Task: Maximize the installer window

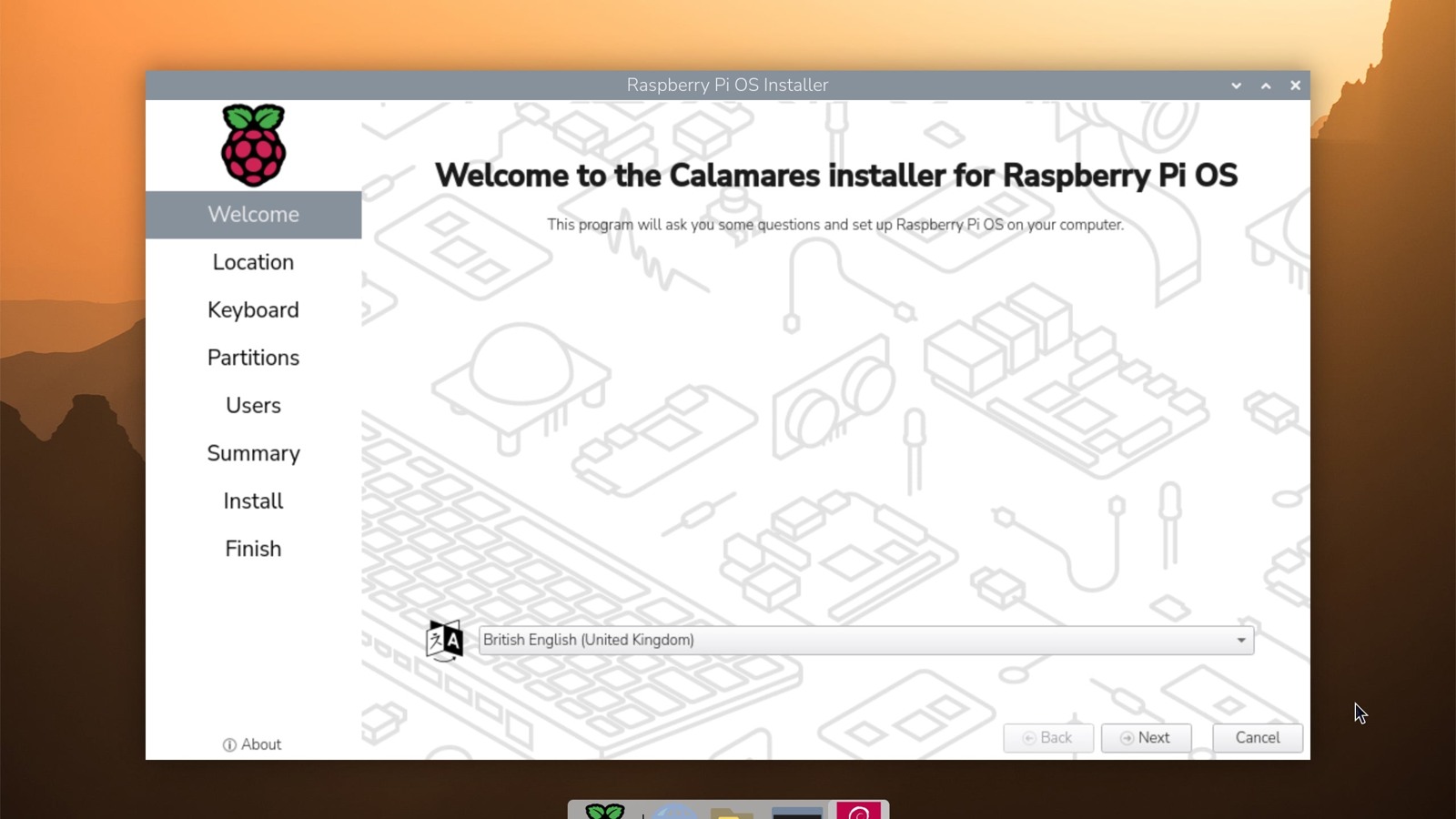Action: point(1266,86)
